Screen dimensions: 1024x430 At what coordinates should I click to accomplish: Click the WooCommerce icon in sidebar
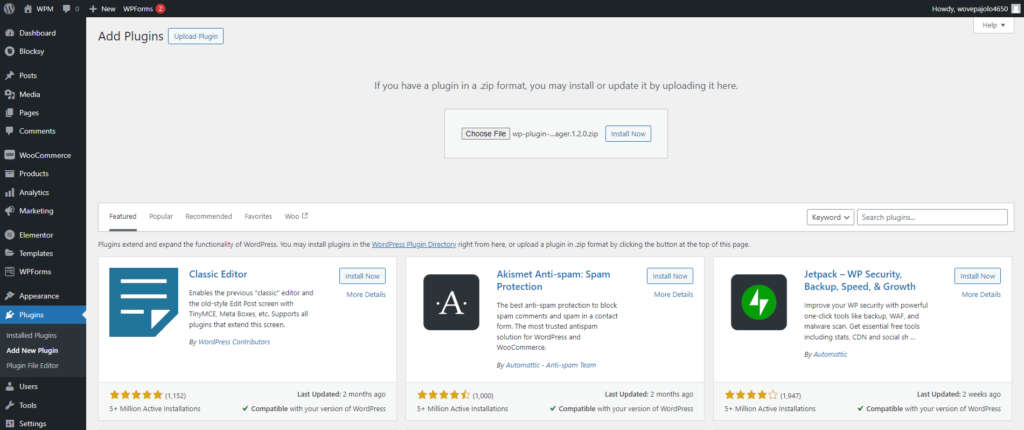point(9,155)
